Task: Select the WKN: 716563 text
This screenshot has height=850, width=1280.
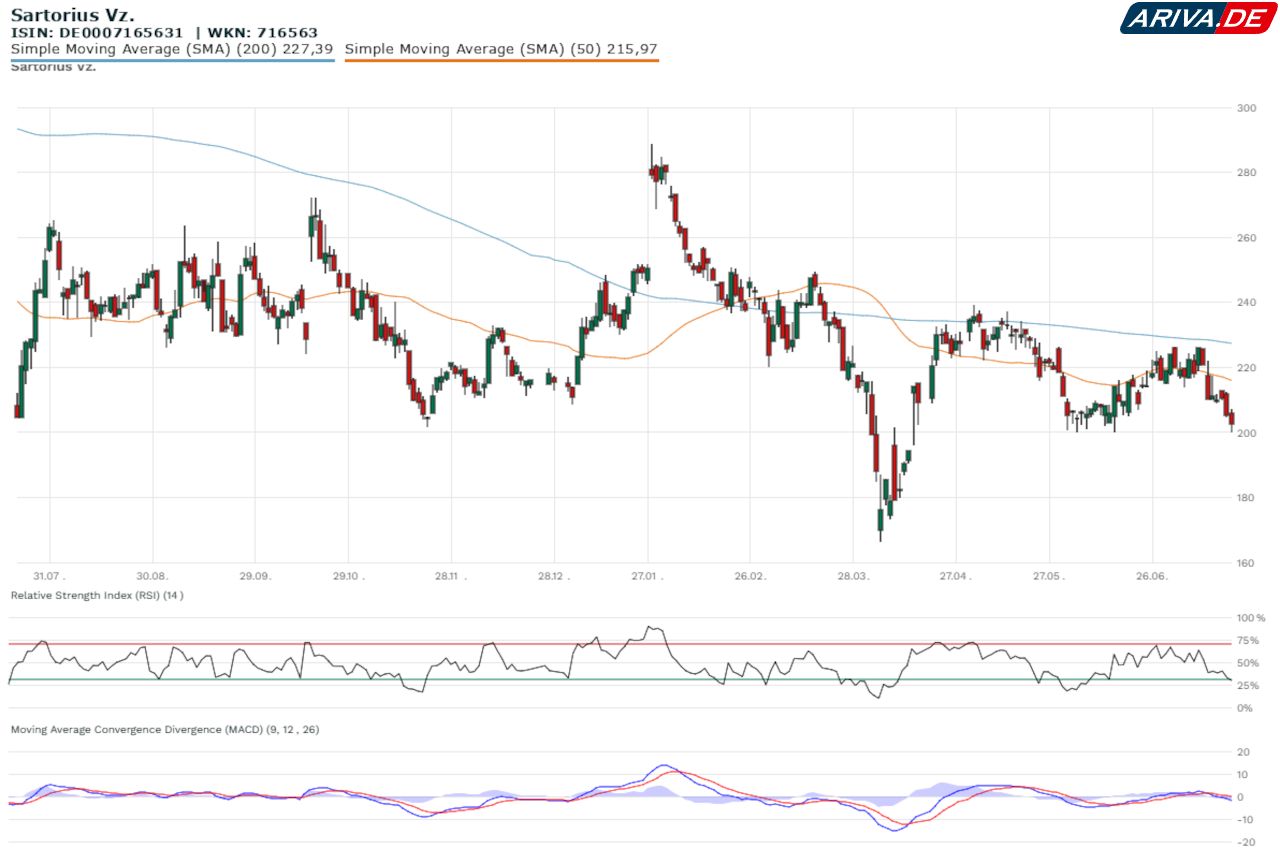Action: coord(262,32)
